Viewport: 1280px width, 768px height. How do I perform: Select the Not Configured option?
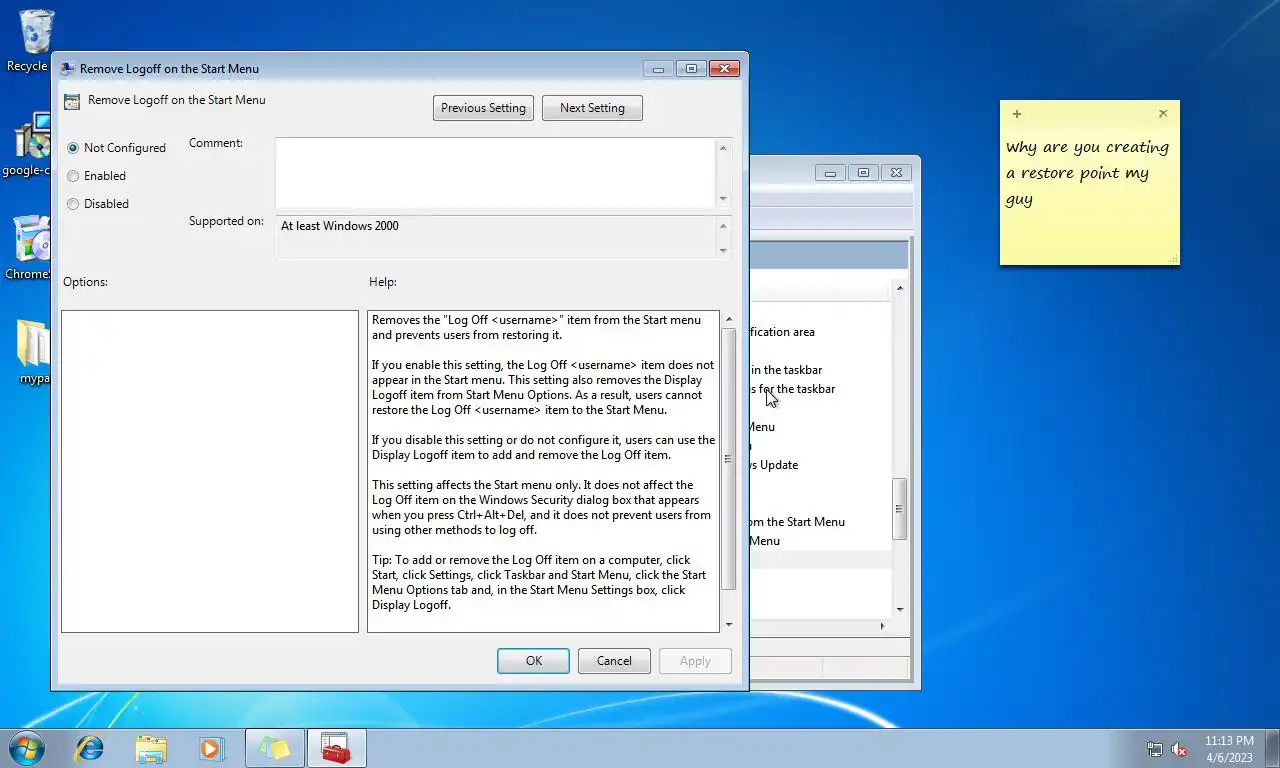pos(116,148)
